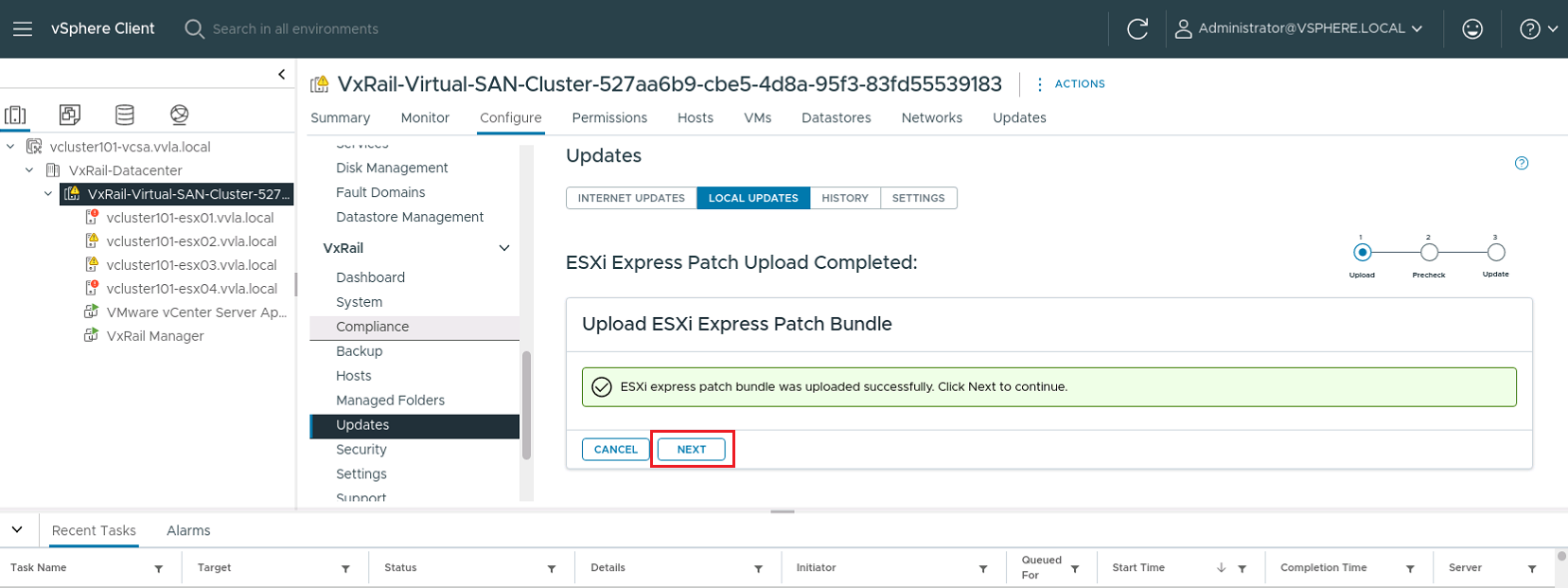Viewport: 1568px width, 588px height.
Task: Collapse the navigator side panel
Action: [281, 74]
